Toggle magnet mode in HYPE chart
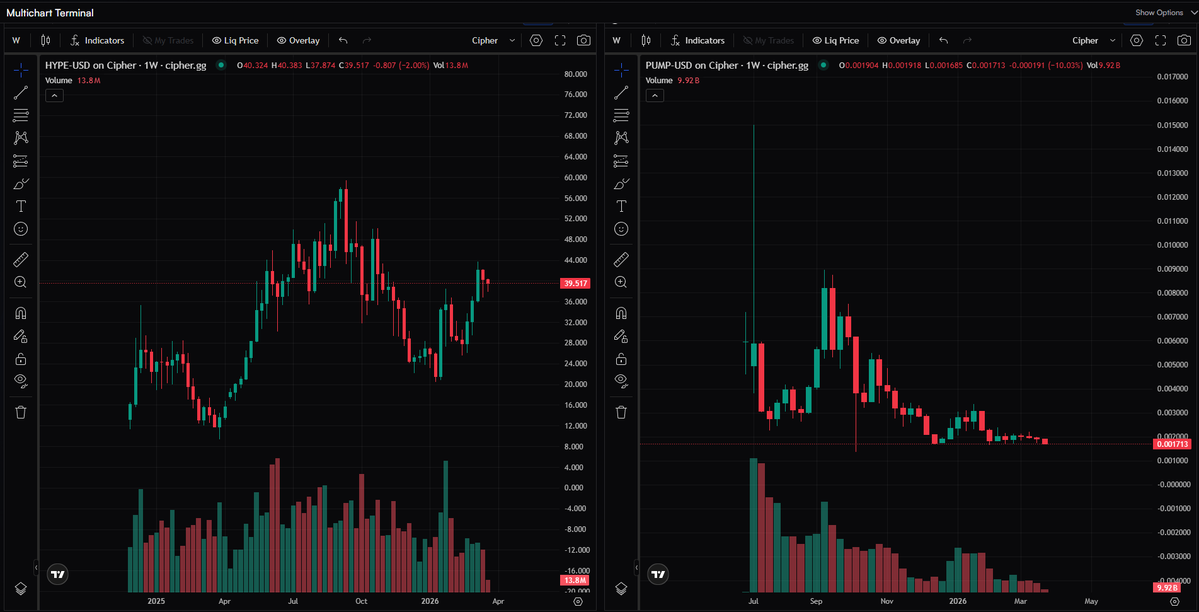 [x=21, y=314]
